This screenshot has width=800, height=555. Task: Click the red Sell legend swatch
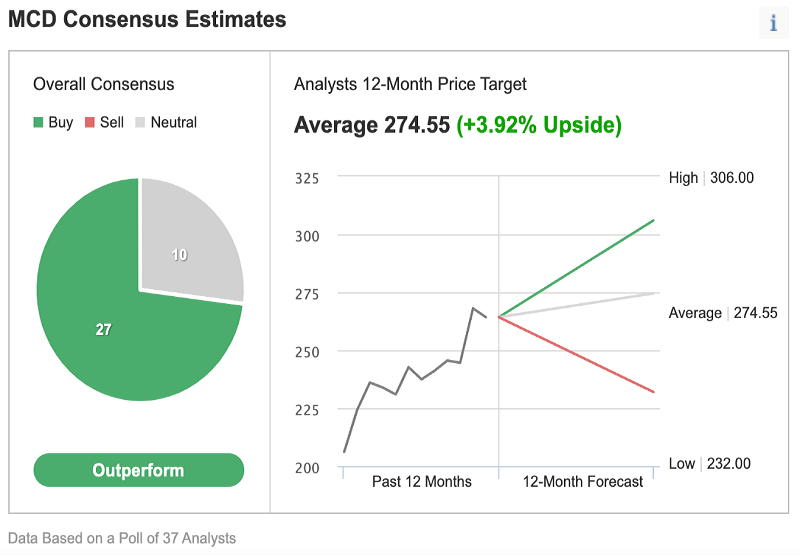point(90,122)
